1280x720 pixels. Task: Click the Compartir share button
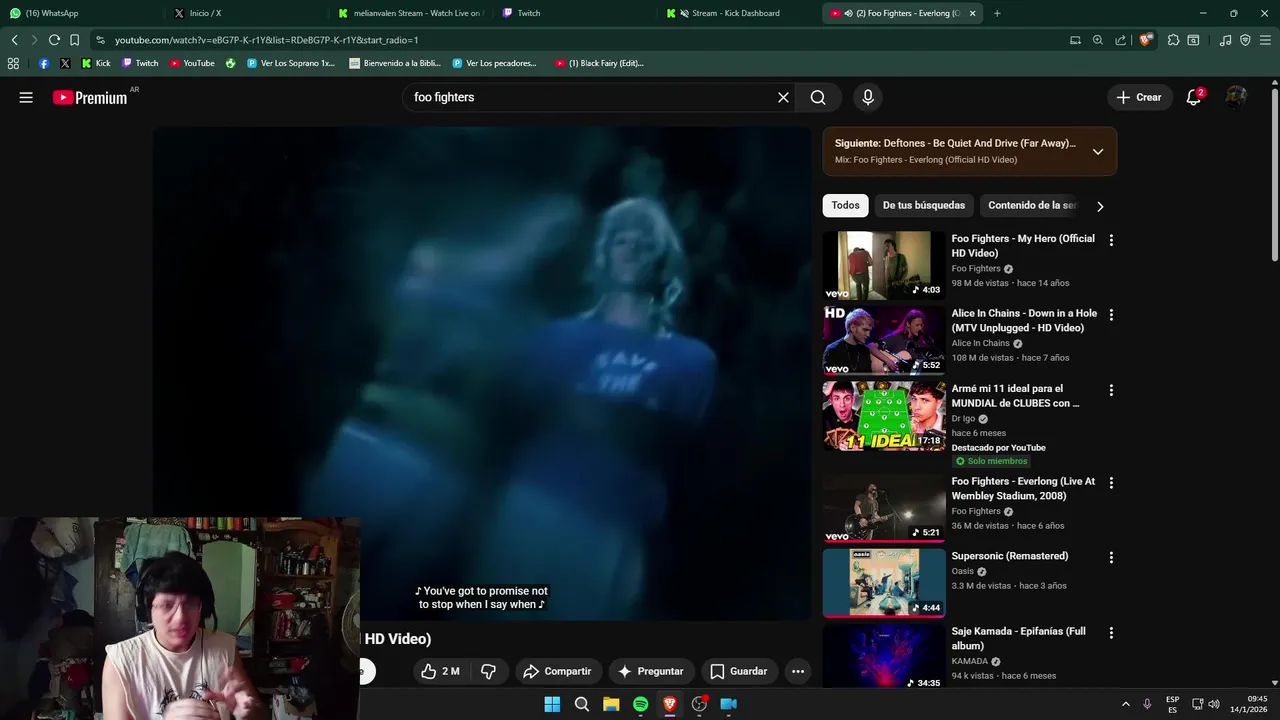(x=557, y=671)
